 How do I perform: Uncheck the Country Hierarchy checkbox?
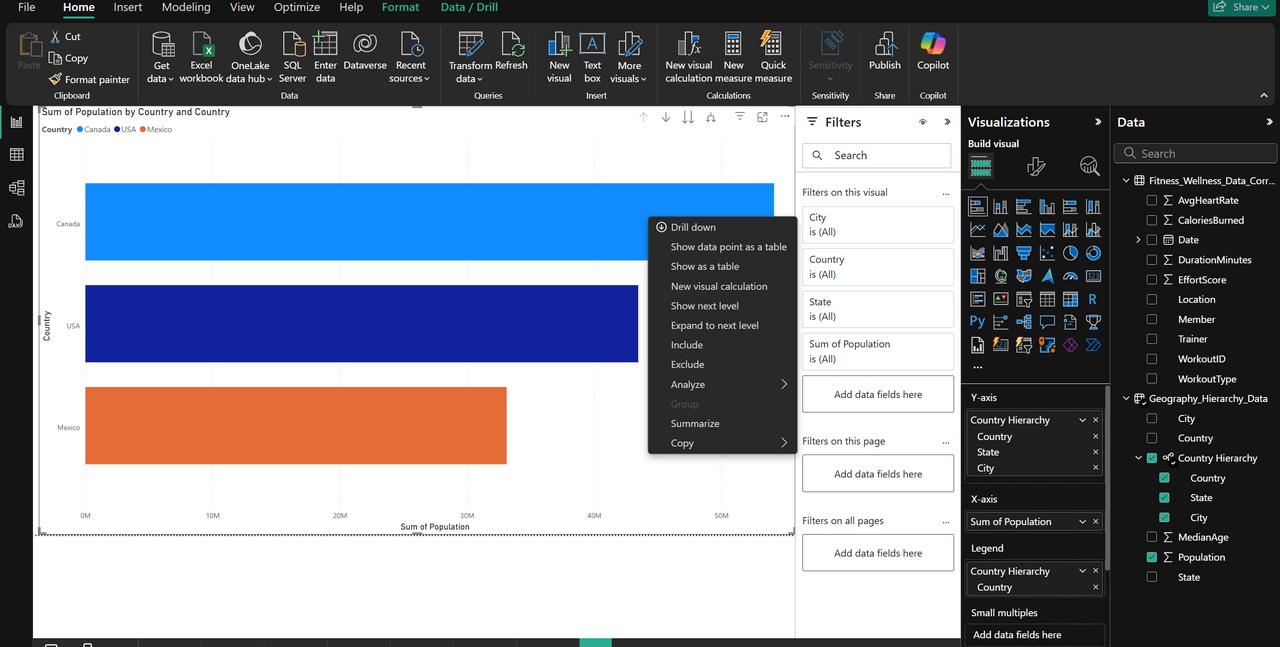pyautogui.click(x=1152, y=458)
